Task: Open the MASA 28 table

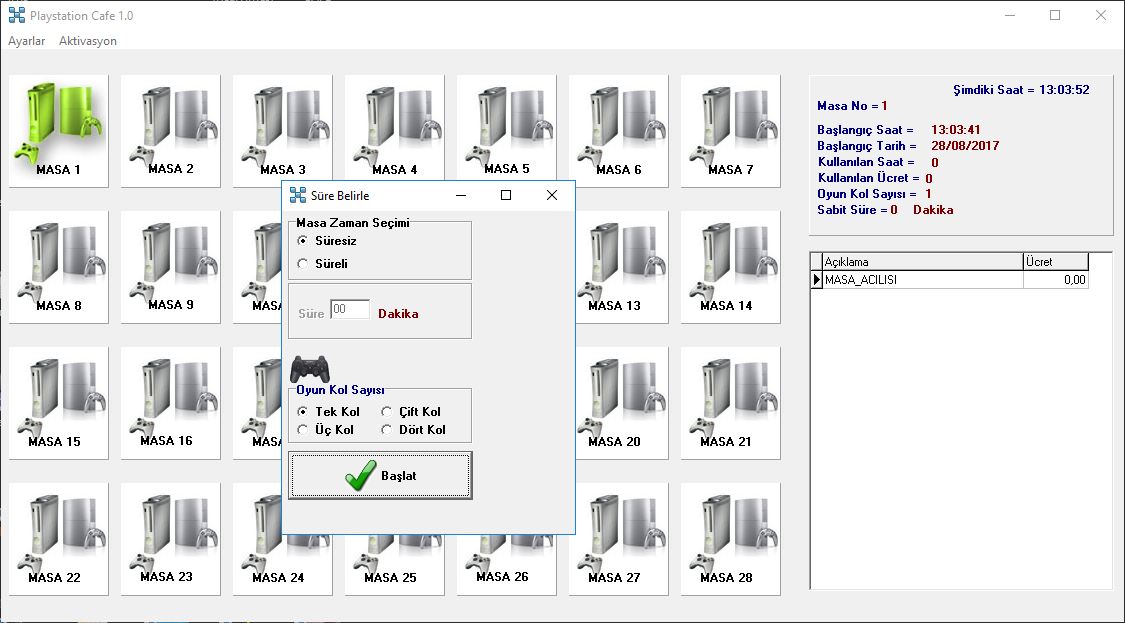Action: tap(730, 539)
